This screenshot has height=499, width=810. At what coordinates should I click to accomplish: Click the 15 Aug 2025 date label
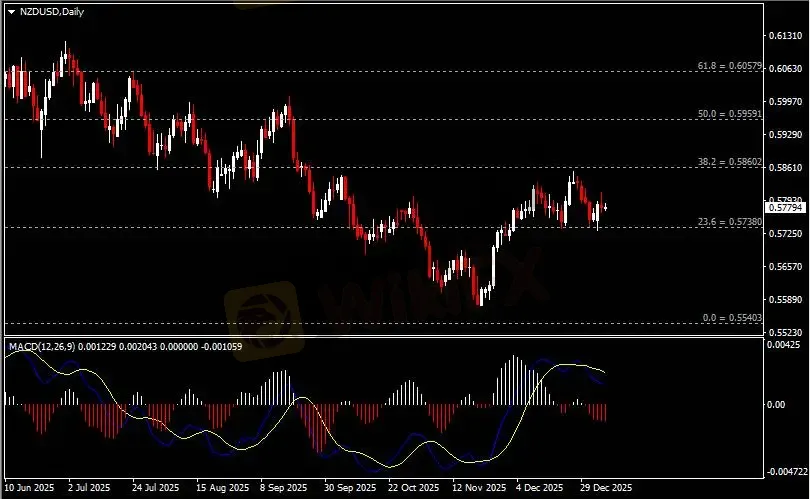click(222, 488)
